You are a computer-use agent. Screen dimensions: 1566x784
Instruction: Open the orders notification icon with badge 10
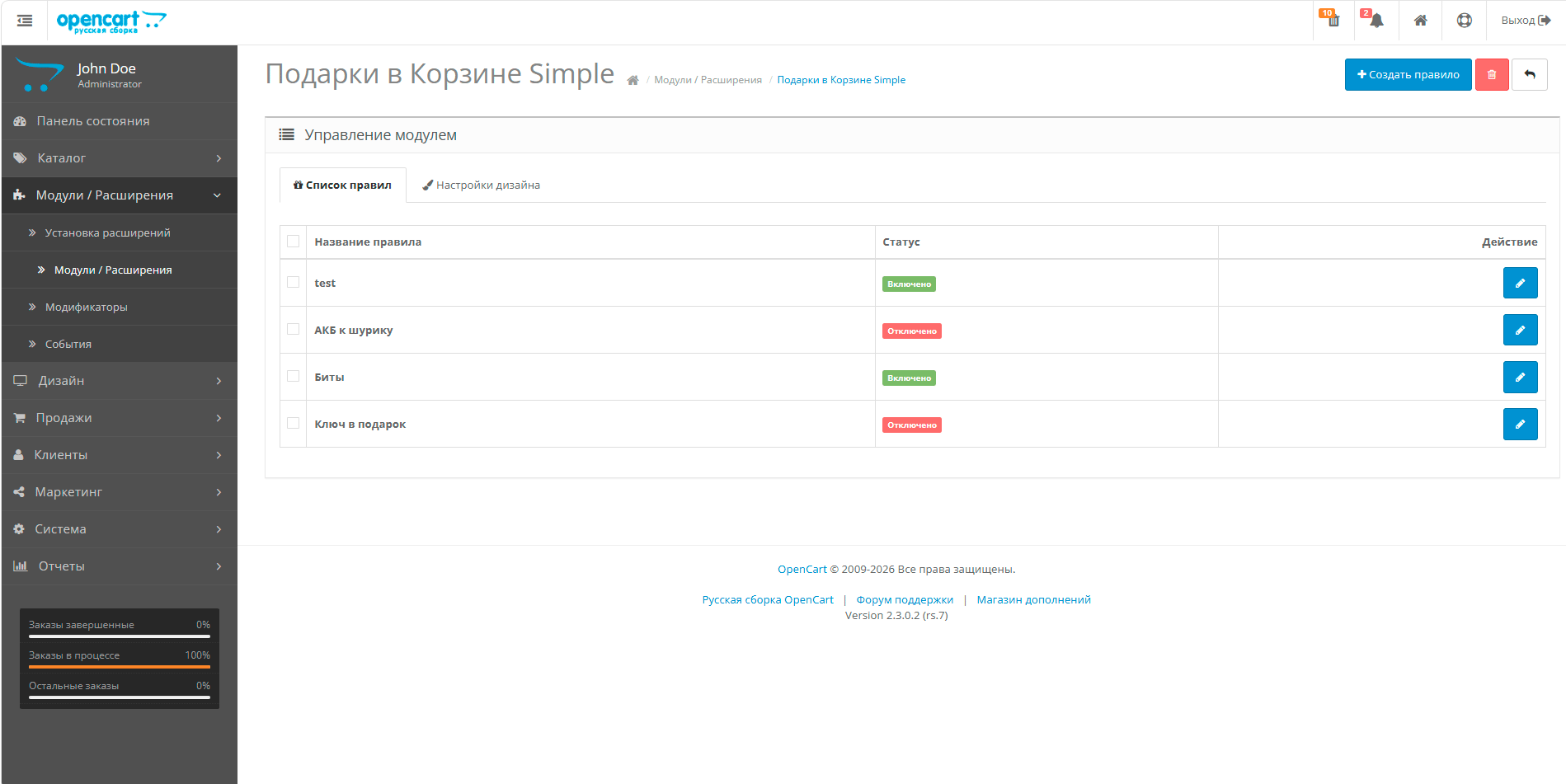coord(1332,21)
